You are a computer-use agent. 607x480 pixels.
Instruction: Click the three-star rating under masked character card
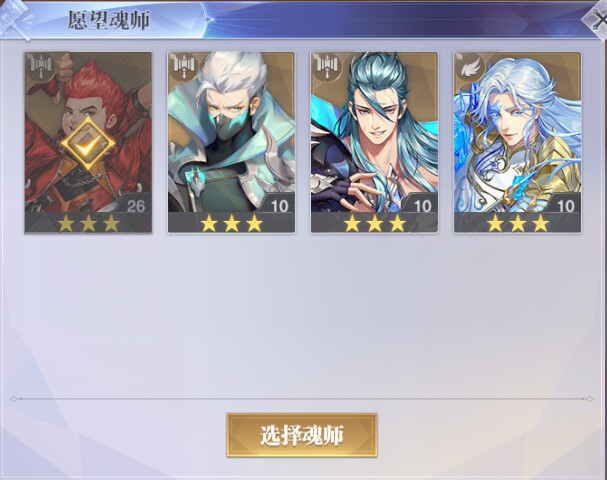click(x=231, y=223)
